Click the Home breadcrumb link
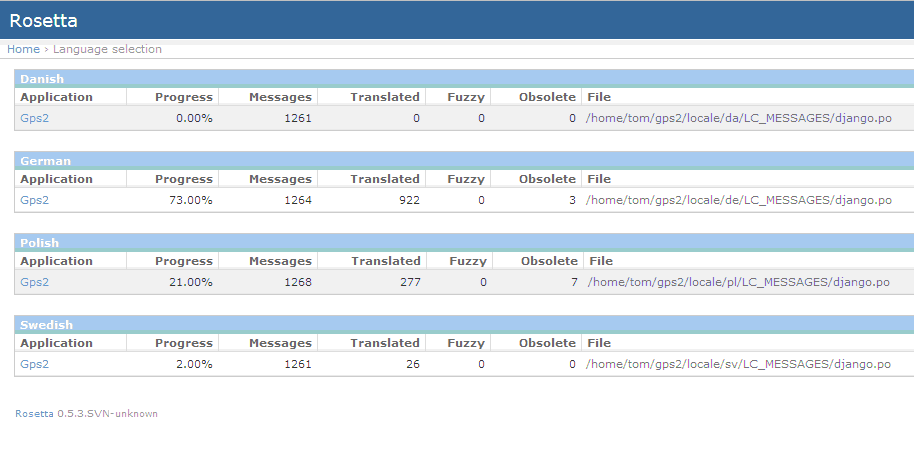This screenshot has height=464, width=914. (23, 49)
